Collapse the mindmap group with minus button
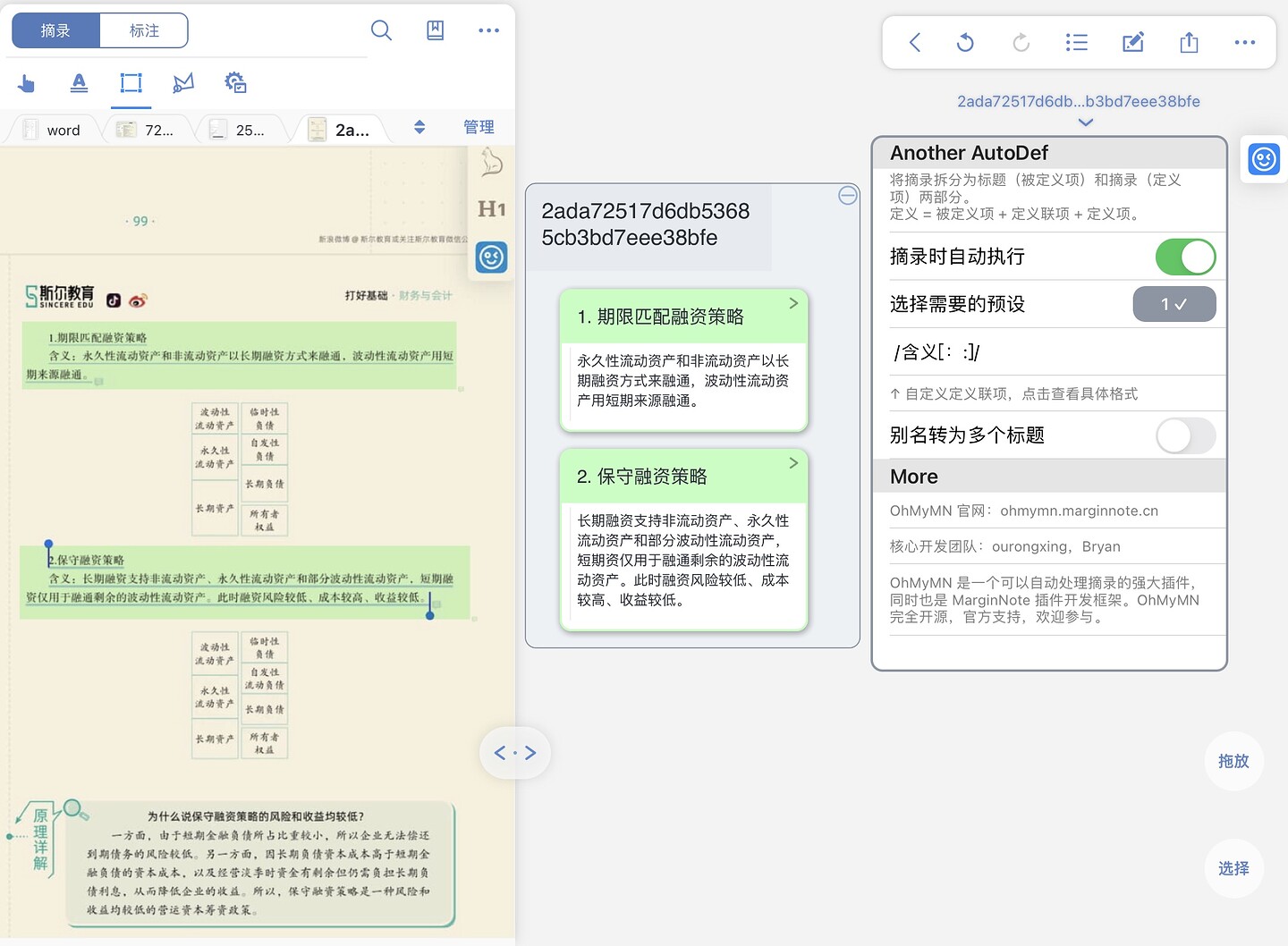The width and height of the screenshot is (1288, 946). pyautogui.click(x=848, y=196)
